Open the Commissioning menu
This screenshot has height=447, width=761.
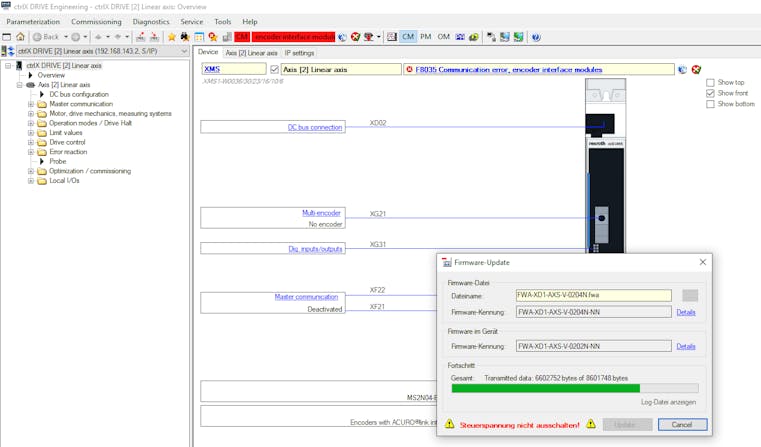96,22
